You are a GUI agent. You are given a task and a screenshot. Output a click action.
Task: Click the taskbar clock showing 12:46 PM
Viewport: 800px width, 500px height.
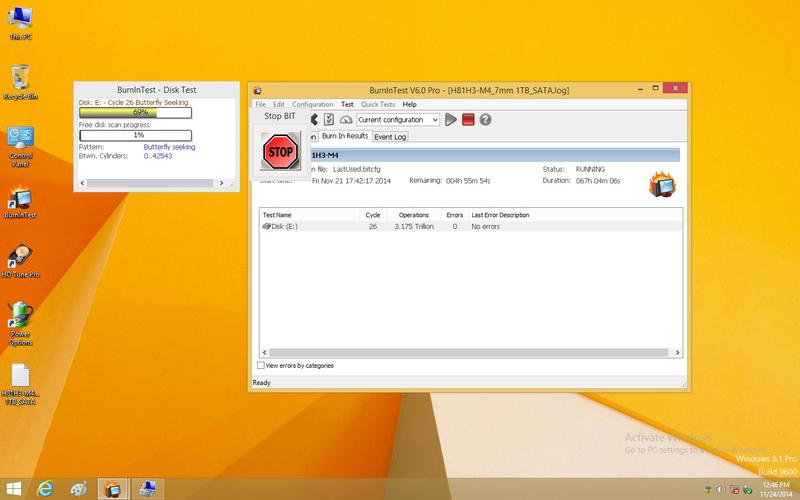777,489
